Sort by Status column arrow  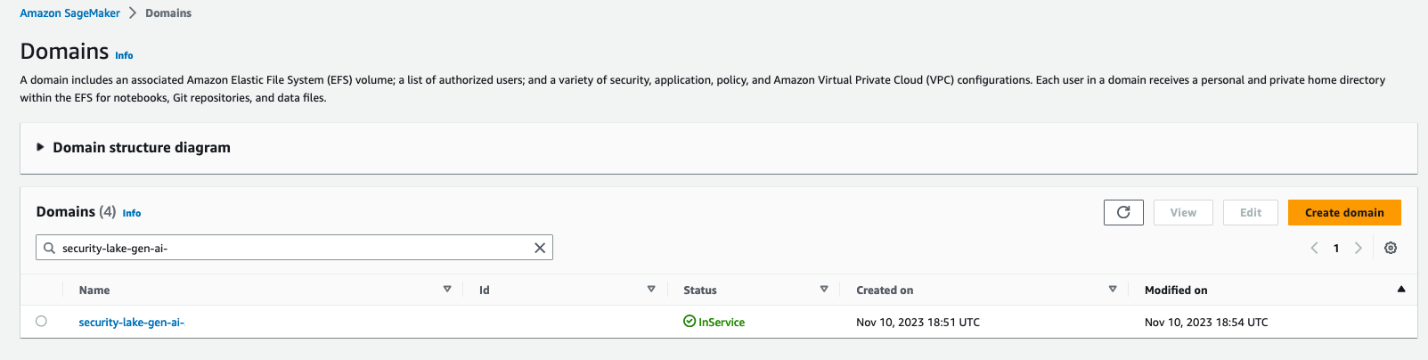(824, 290)
